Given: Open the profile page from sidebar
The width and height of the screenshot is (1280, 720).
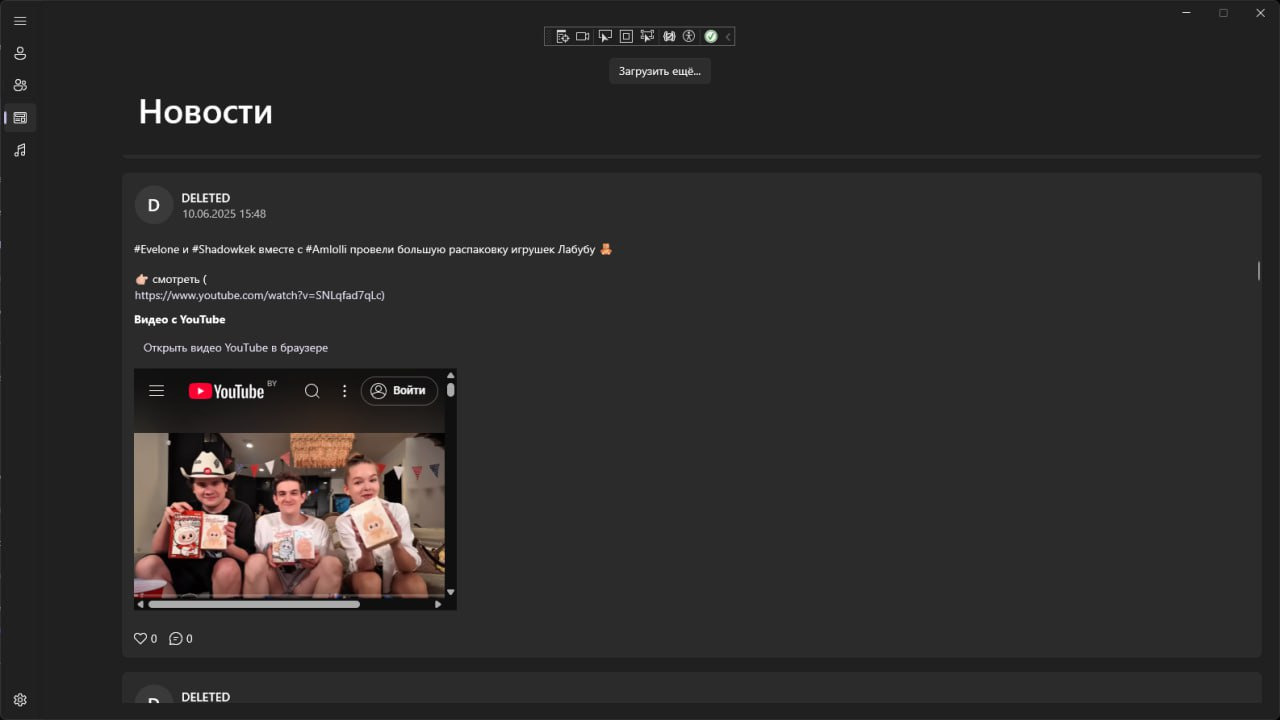Looking at the screenshot, I should [x=20, y=53].
